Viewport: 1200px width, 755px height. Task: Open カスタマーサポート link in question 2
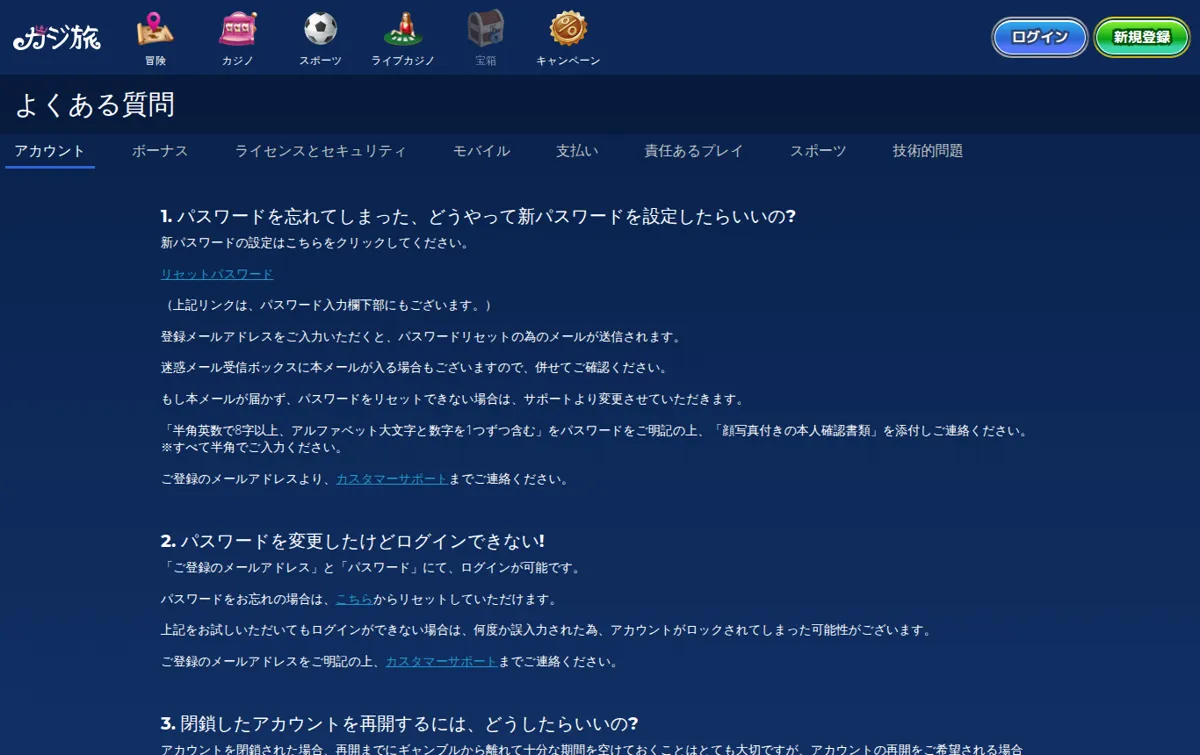point(441,661)
